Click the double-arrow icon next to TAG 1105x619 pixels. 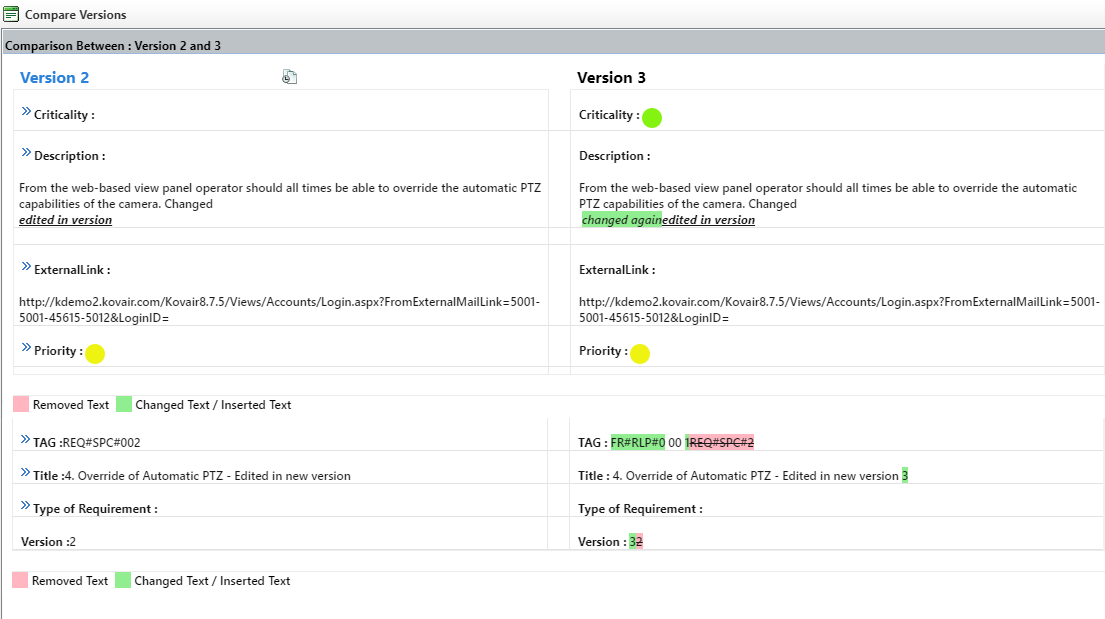point(26,439)
